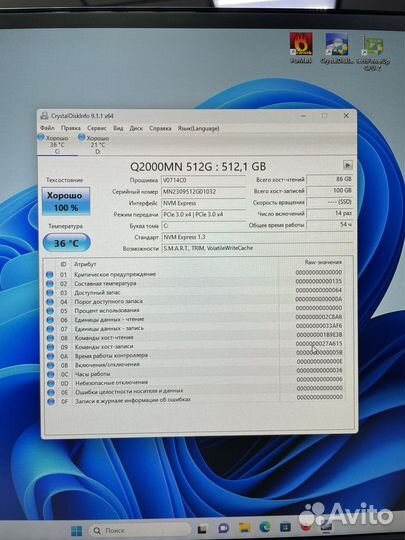Open the Сервис menu
Image resolution: width=405 pixels, height=540 pixels.
[x=97, y=128]
